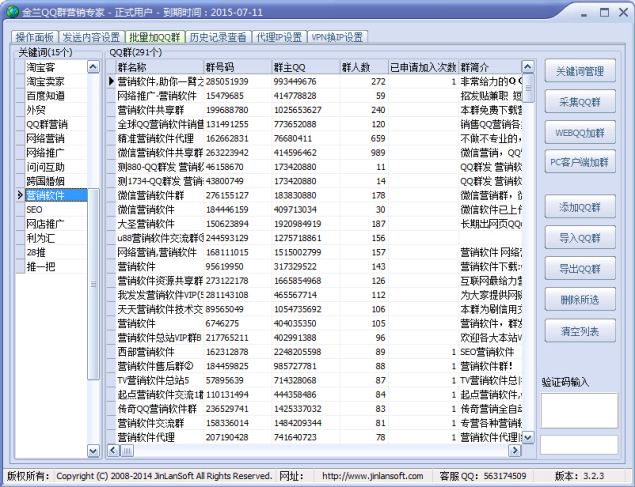
Task: Open the VPN换IP设置 tab
Action: 337,37
